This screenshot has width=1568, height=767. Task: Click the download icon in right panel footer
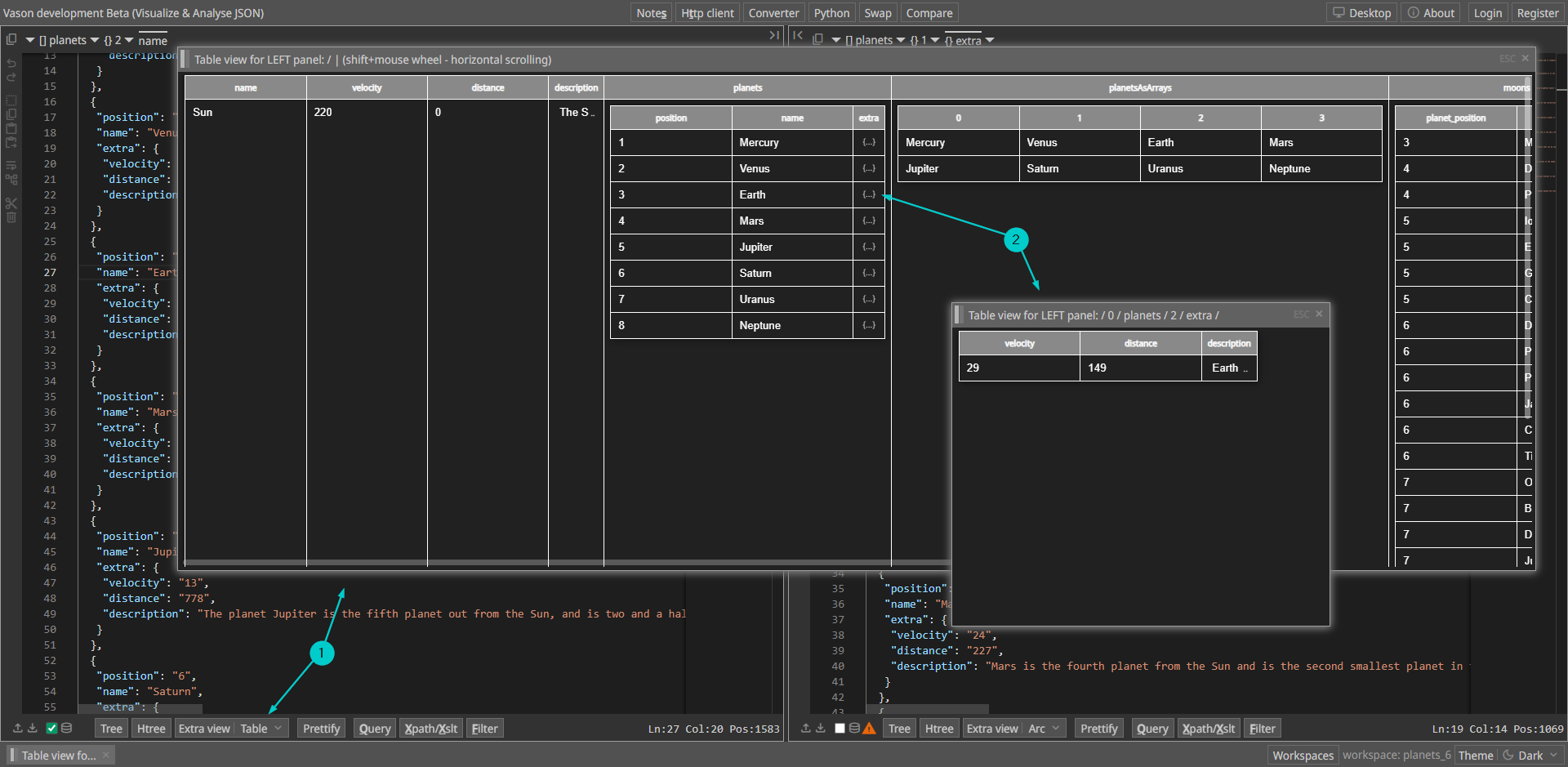(x=821, y=728)
